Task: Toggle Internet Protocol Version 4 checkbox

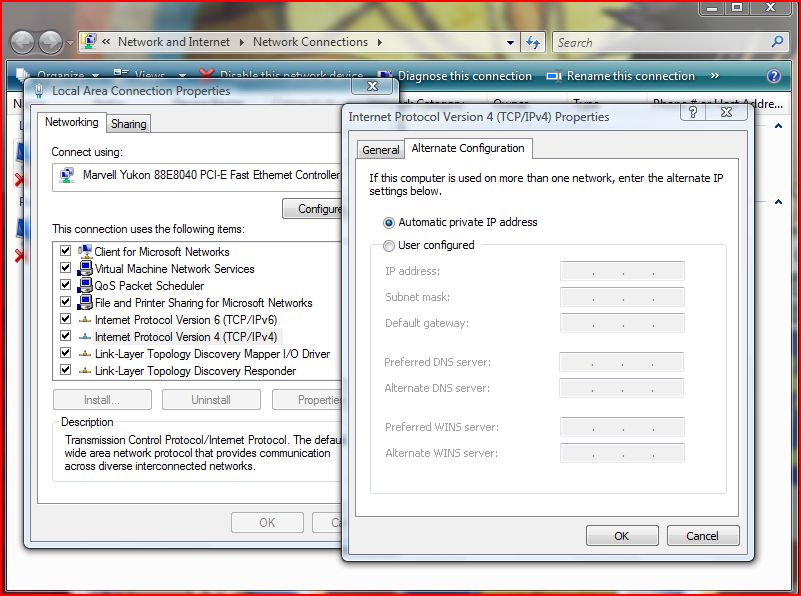Action: [x=65, y=336]
